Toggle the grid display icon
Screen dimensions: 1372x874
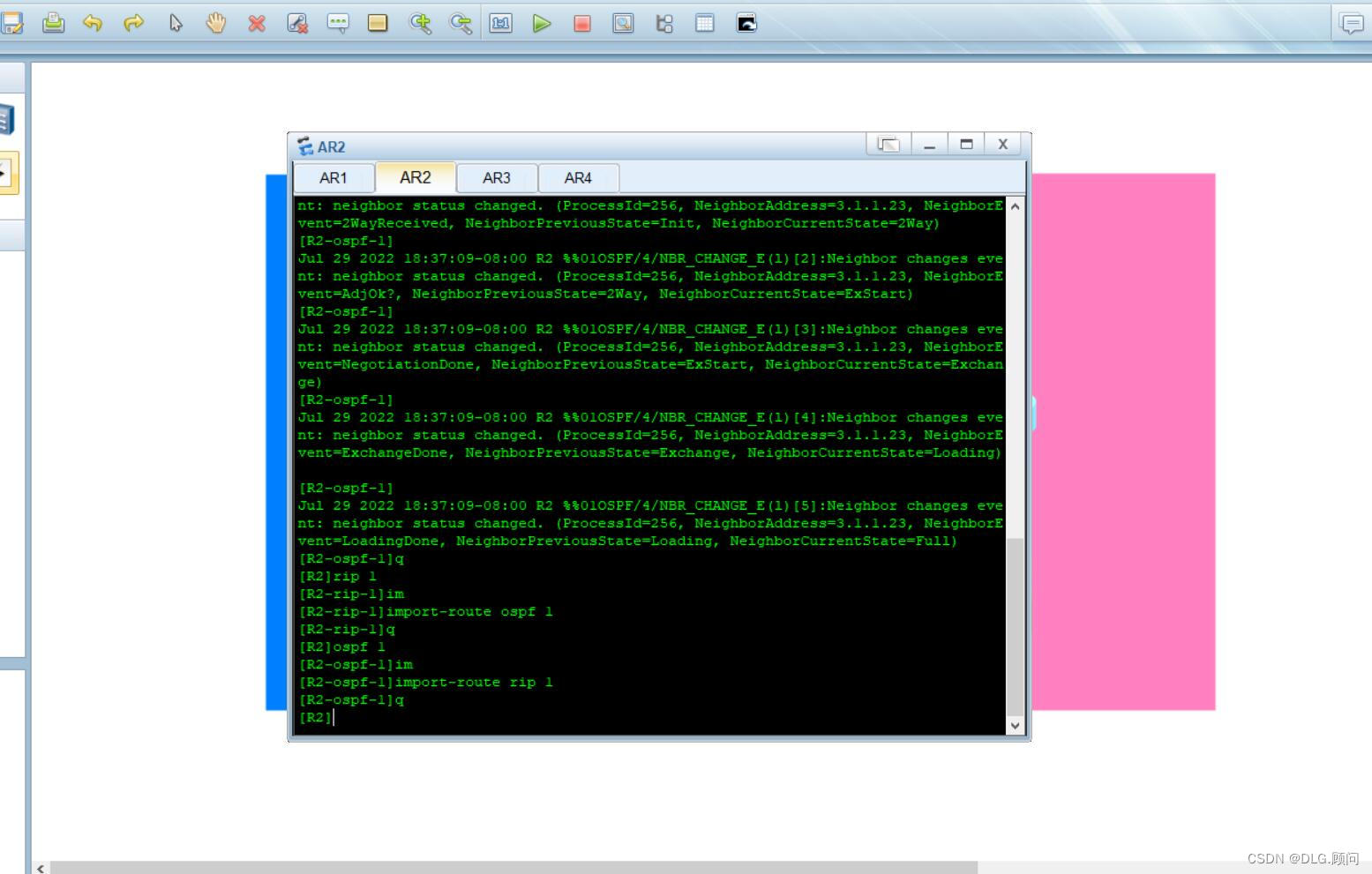tap(705, 24)
